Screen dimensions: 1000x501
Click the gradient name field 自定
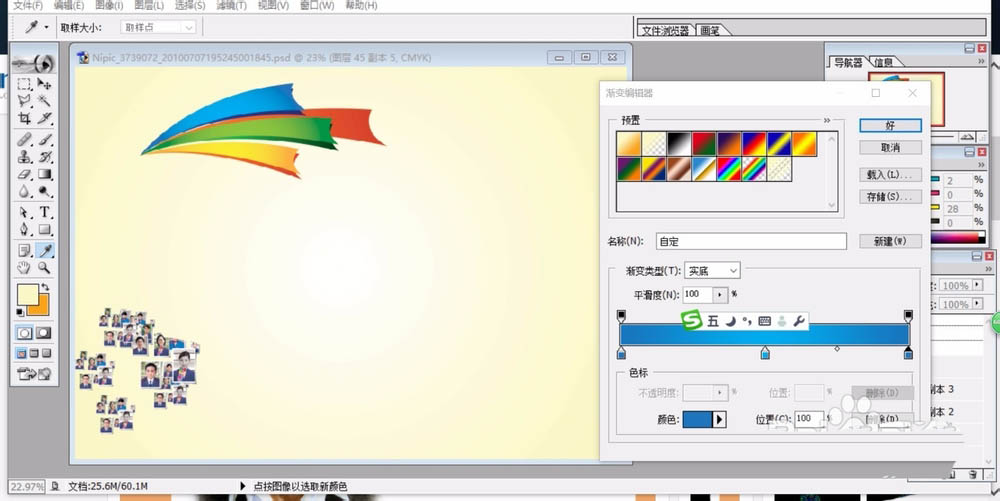tap(751, 241)
